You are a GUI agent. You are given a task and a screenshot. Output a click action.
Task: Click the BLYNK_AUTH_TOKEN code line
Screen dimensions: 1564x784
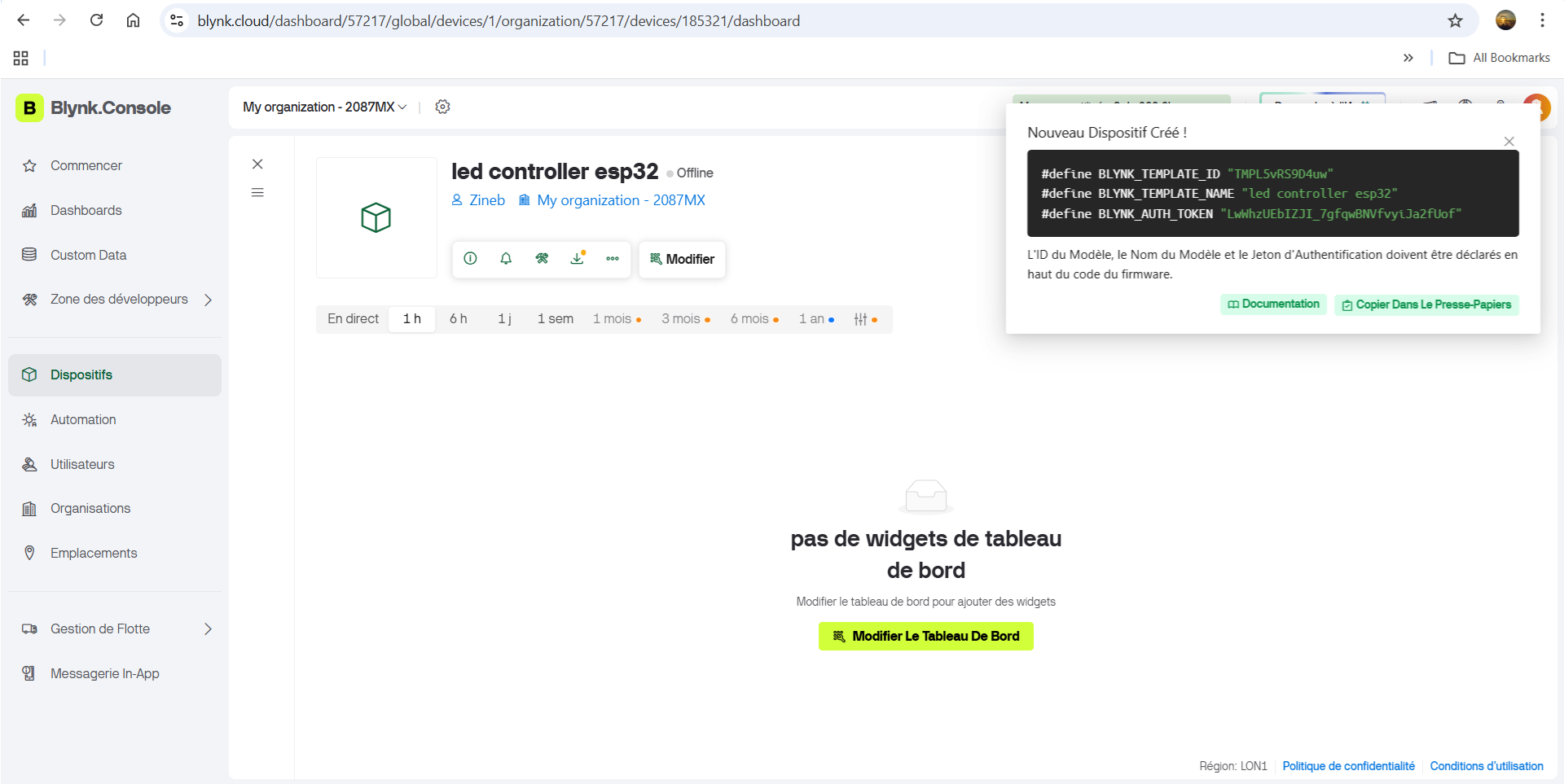(x=1251, y=213)
